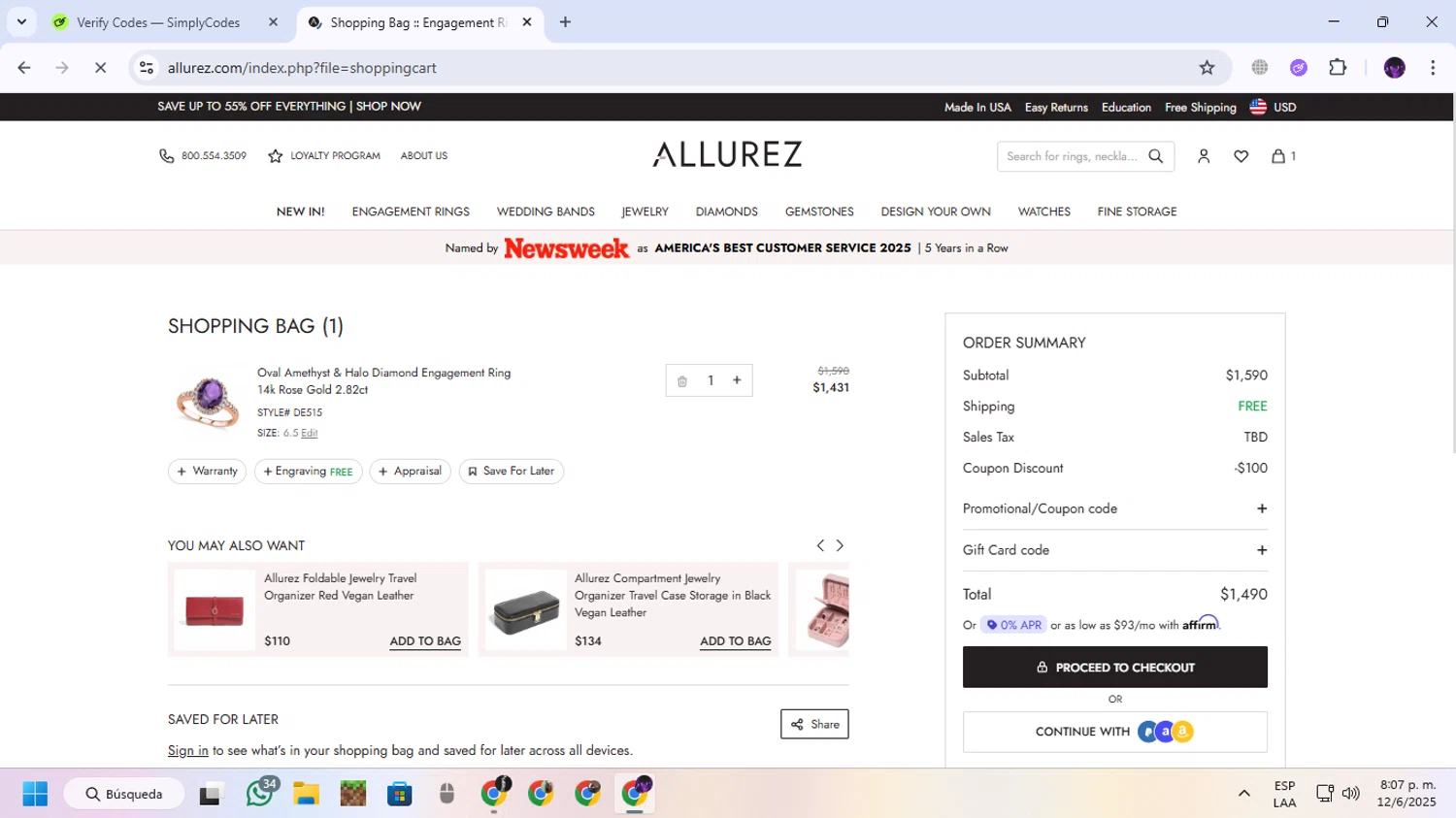This screenshot has height=818, width=1456.
Task: Open the Oval Amethyst ring product title
Action: pyautogui.click(x=383, y=381)
